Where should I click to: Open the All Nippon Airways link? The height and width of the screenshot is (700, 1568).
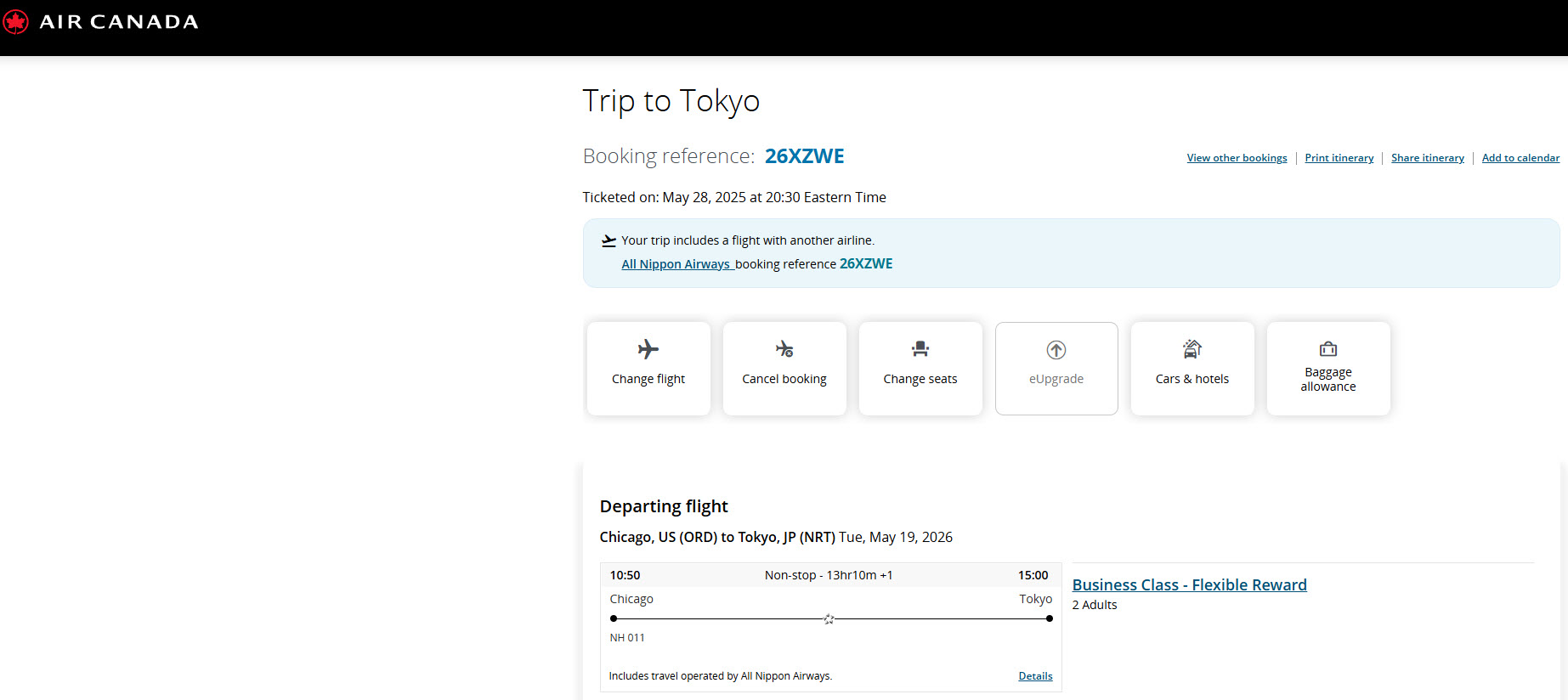pos(676,264)
